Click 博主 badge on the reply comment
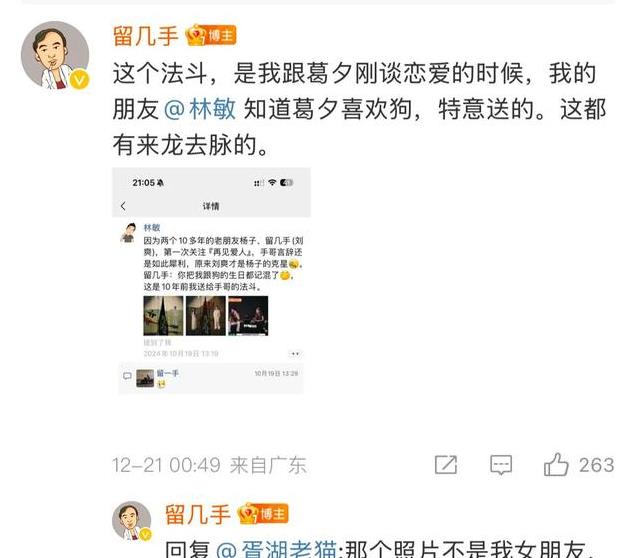This screenshot has width=636, height=558. point(263,514)
